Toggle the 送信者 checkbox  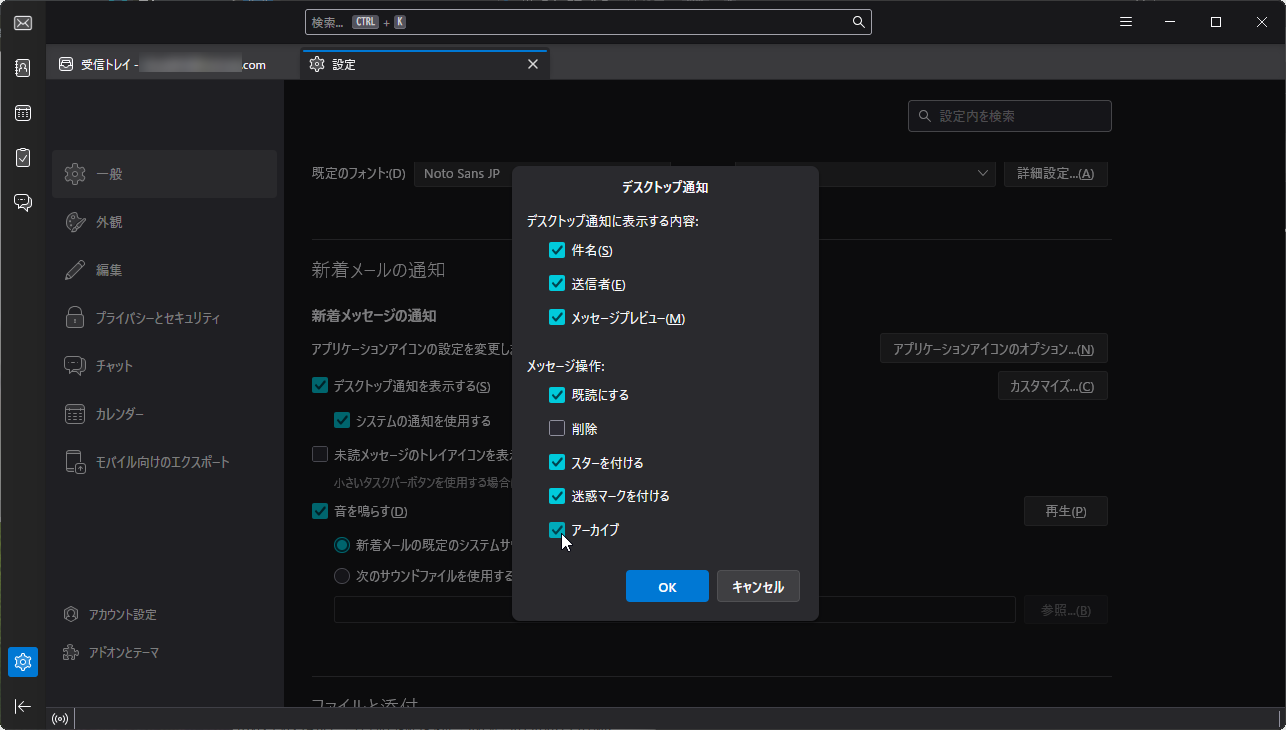tap(558, 284)
